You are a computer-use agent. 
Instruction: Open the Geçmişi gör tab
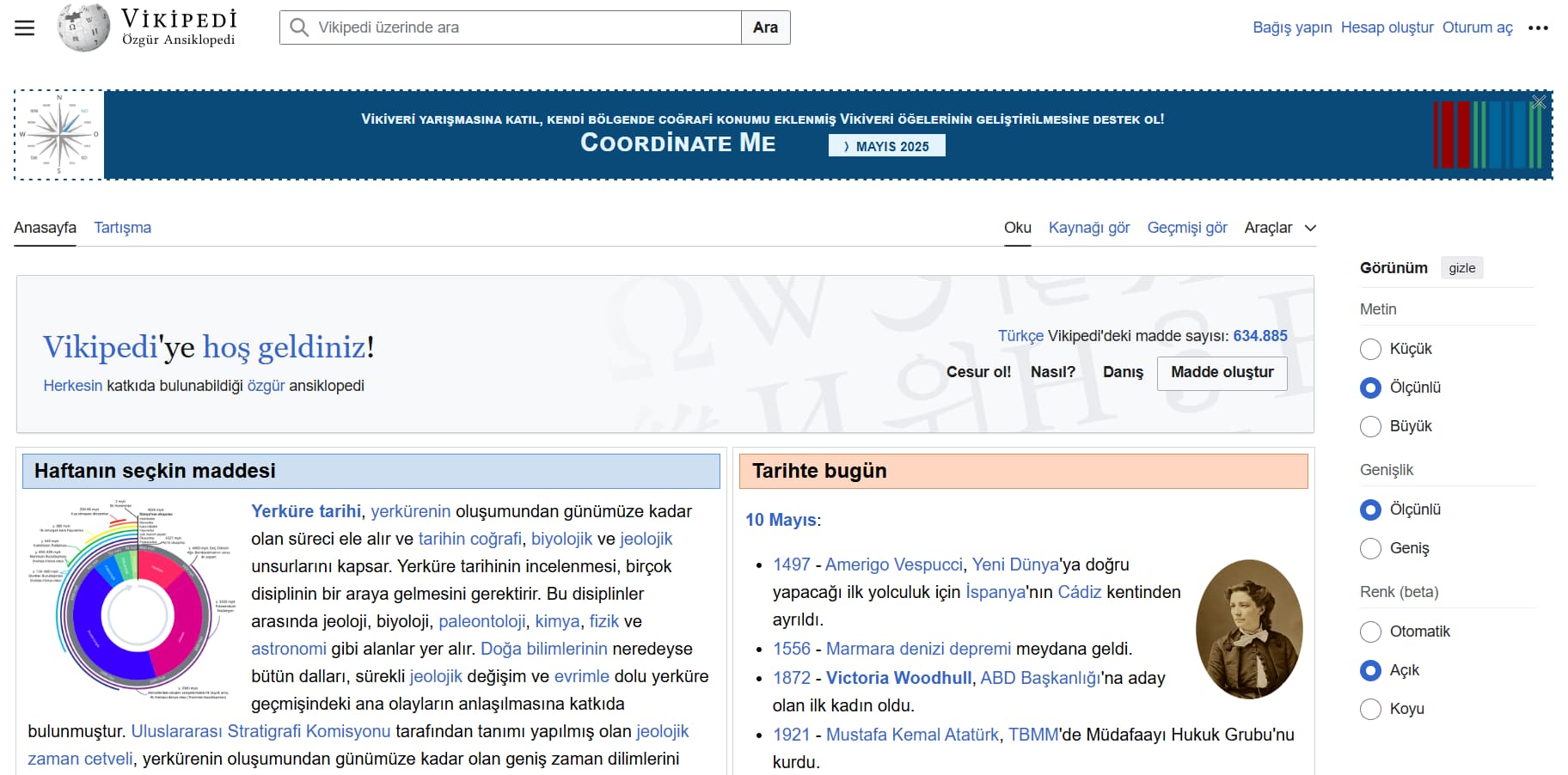click(x=1187, y=228)
